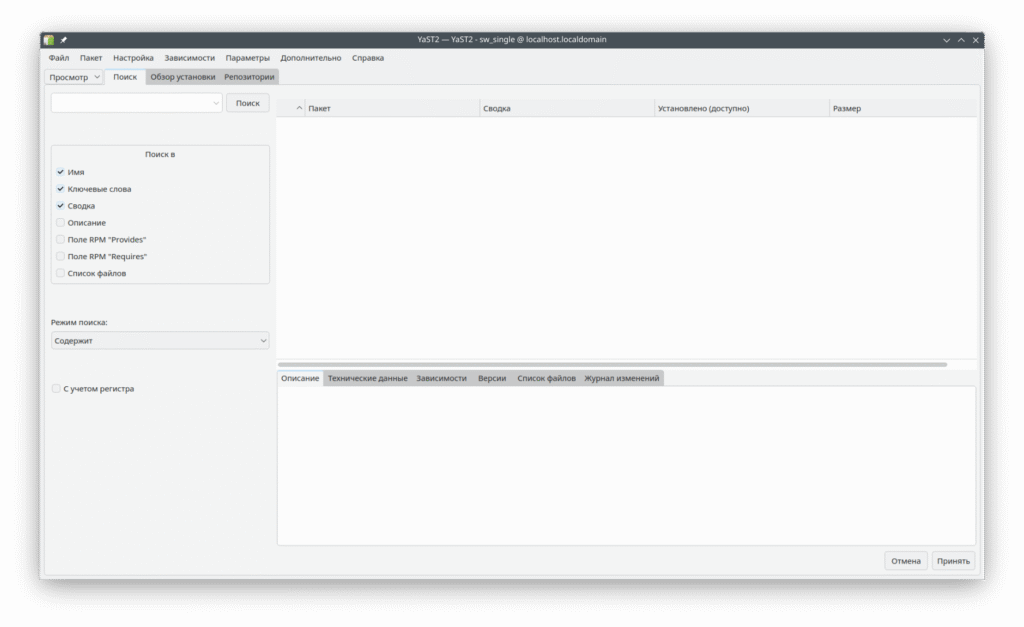1024x627 pixels.
Task: Click the pin window icon in title bar
Action: tap(63, 40)
